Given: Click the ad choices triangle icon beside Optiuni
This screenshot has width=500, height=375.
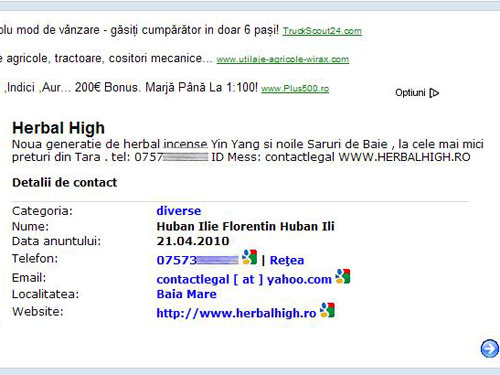Looking at the screenshot, I should [434, 93].
